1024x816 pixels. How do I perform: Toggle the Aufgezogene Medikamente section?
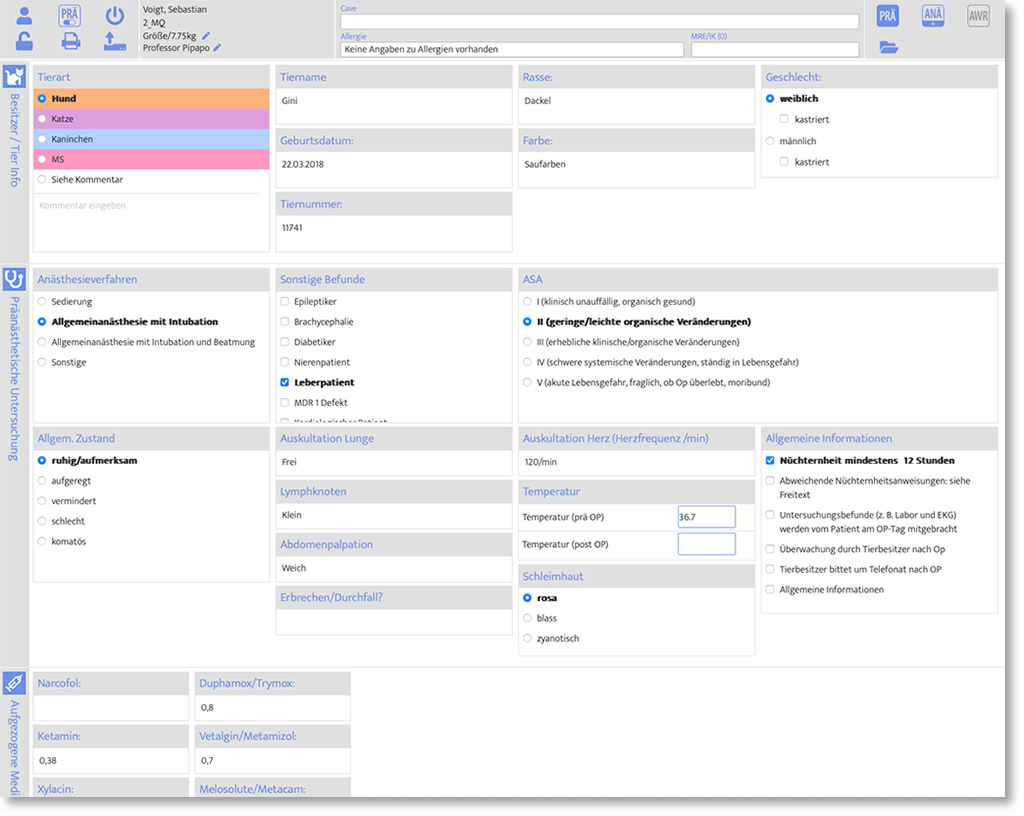[x=14, y=684]
